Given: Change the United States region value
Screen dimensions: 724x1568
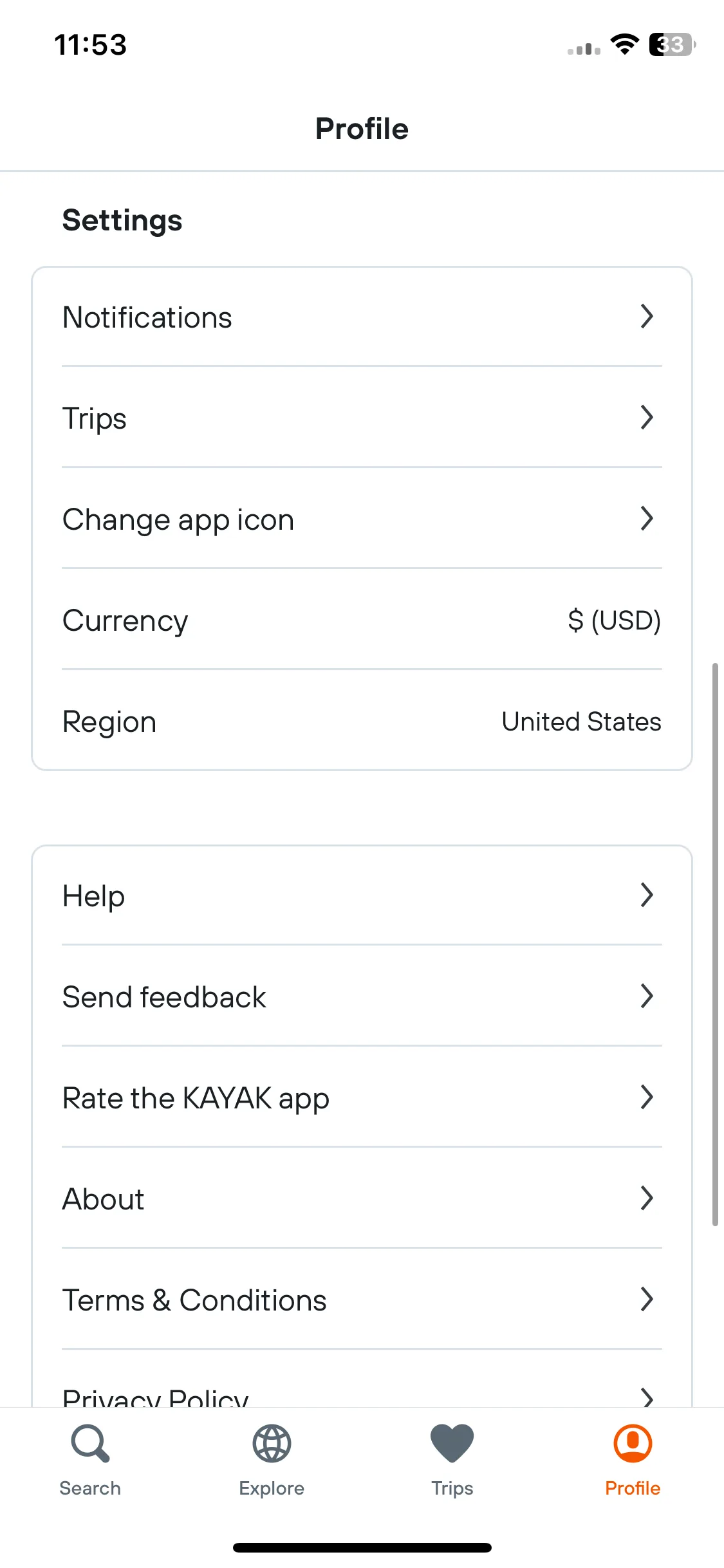Looking at the screenshot, I should pos(581,722).
